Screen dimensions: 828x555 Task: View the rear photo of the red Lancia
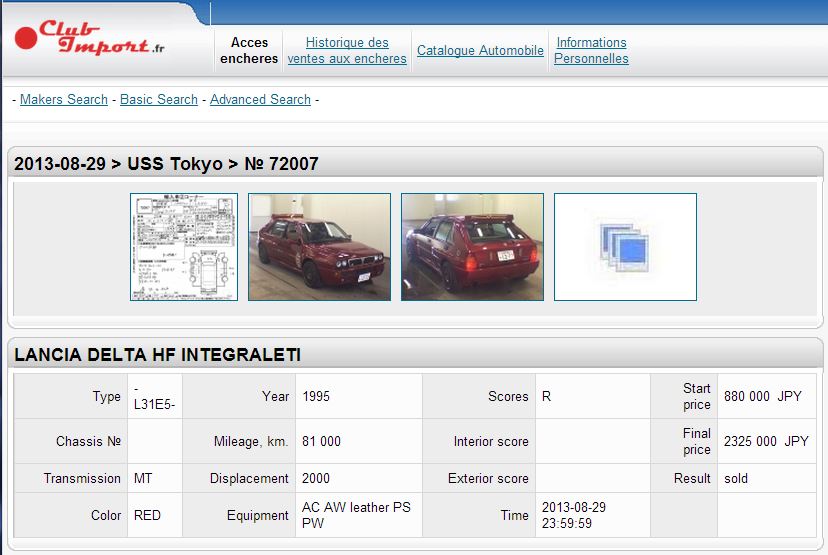472,247
